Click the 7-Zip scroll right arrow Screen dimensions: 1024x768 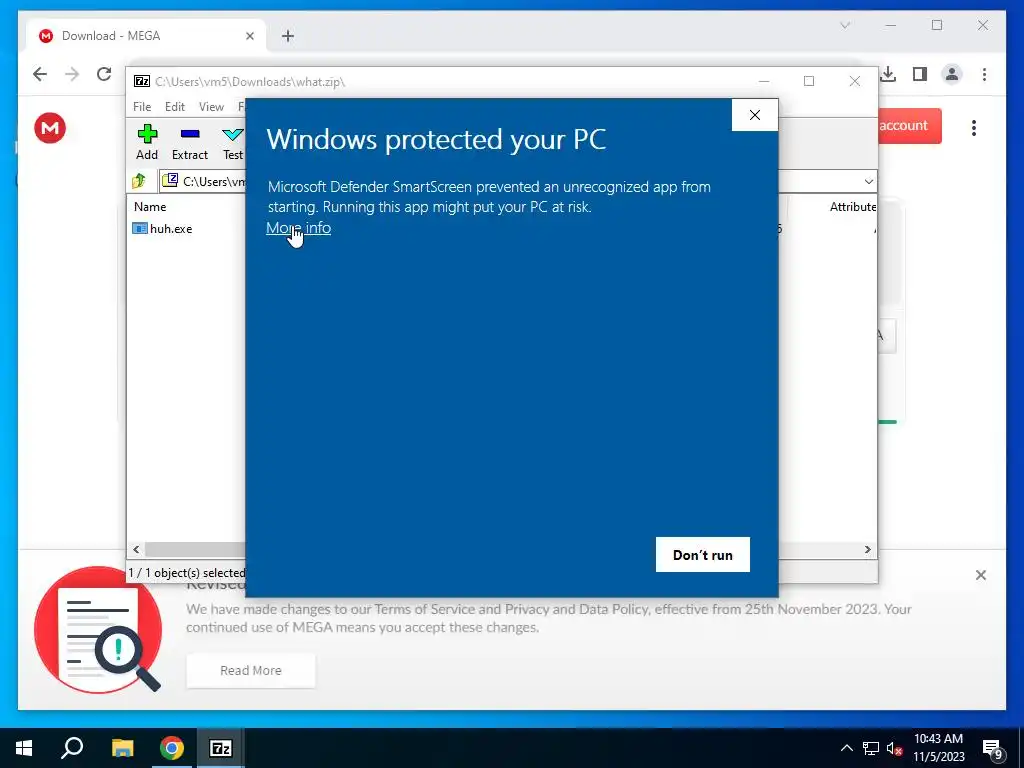click(867, 549)
